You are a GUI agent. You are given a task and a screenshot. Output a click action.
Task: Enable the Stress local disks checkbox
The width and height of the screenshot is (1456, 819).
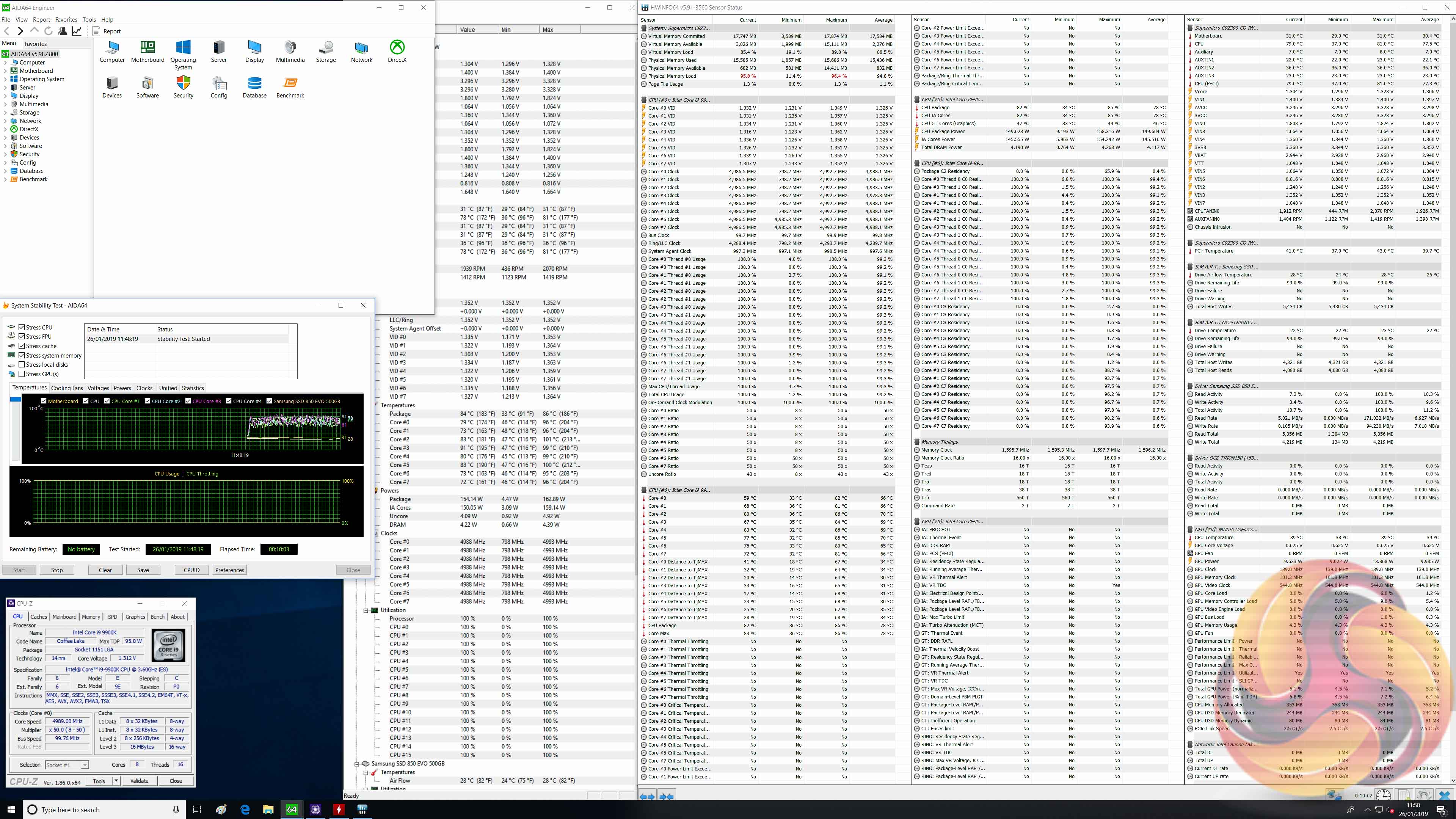coord(22,364)
